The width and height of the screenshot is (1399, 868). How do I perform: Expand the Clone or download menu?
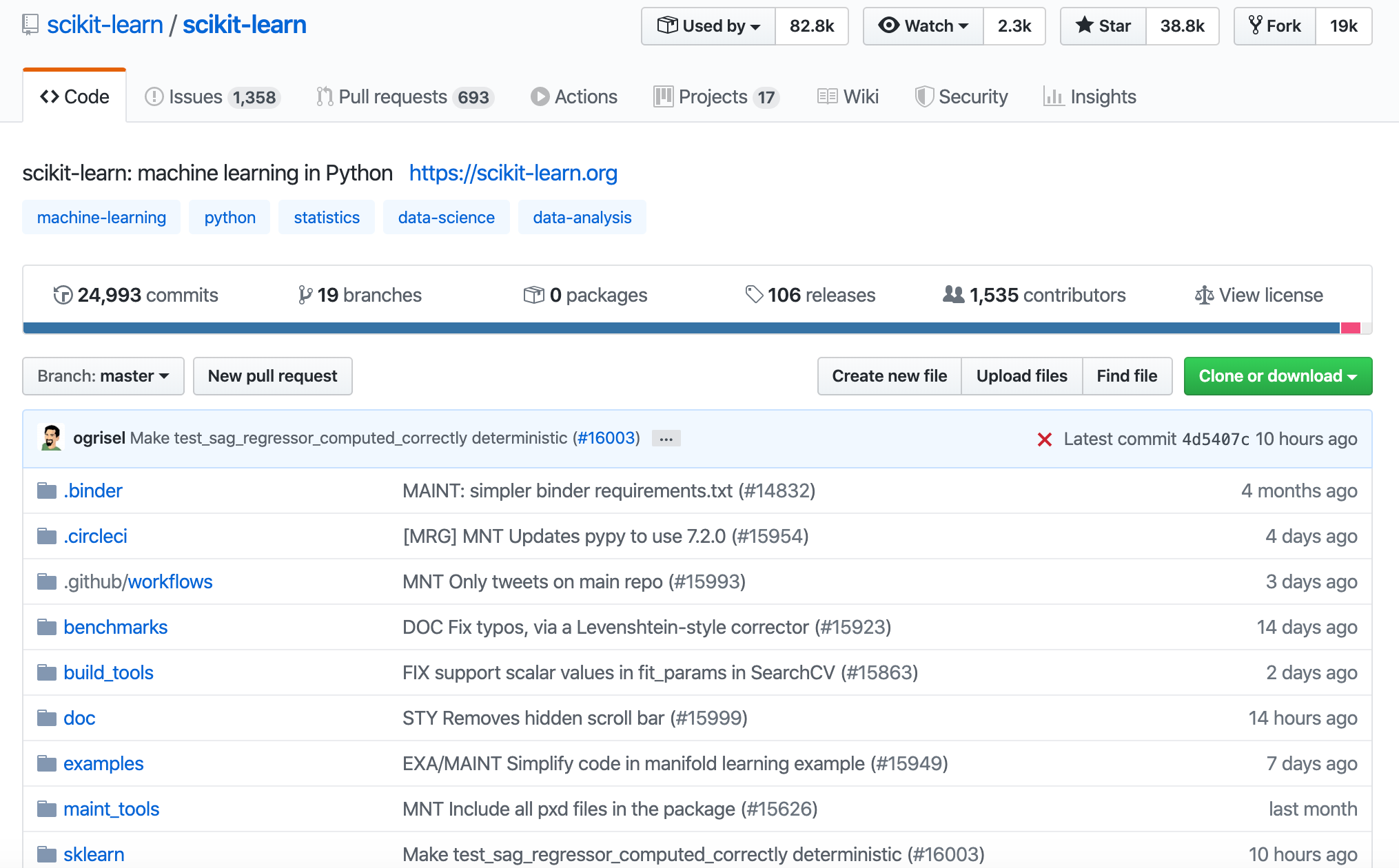[x=1278, y=376]
